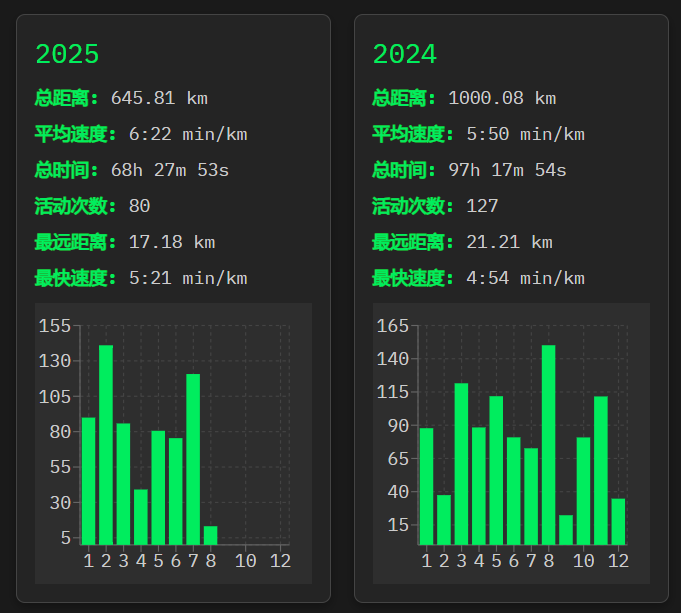Image resolution: width=681 pixels, height=613 pixels.
Task: Click the tallest 2024 bar, month 8
Action: coord(549,445)
